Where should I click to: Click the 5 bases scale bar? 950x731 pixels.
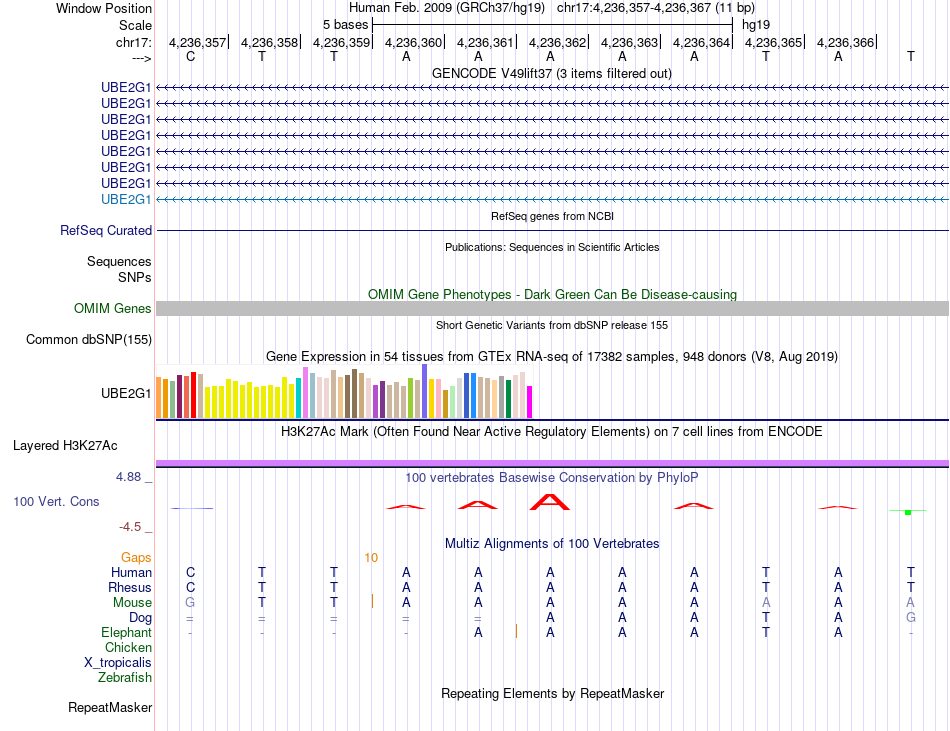click(553, 25)
